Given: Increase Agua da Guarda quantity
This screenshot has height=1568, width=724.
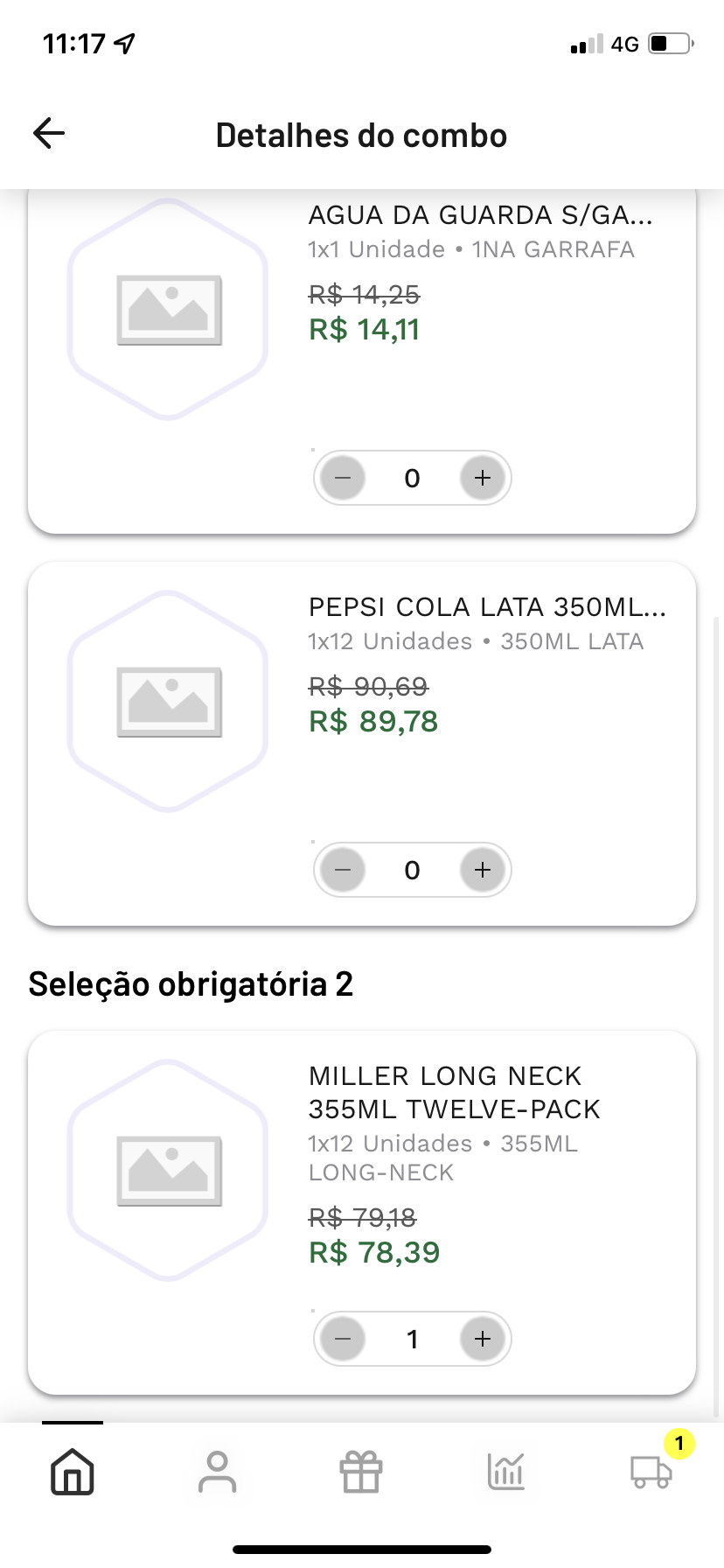Looking at the screenshot, I should (x=483, y=479).
